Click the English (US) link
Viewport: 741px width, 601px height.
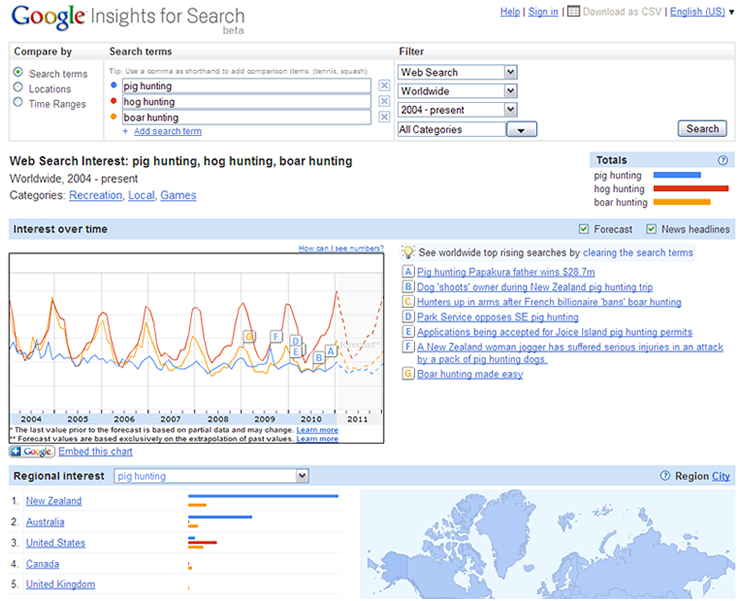click(x=698, y=11)
